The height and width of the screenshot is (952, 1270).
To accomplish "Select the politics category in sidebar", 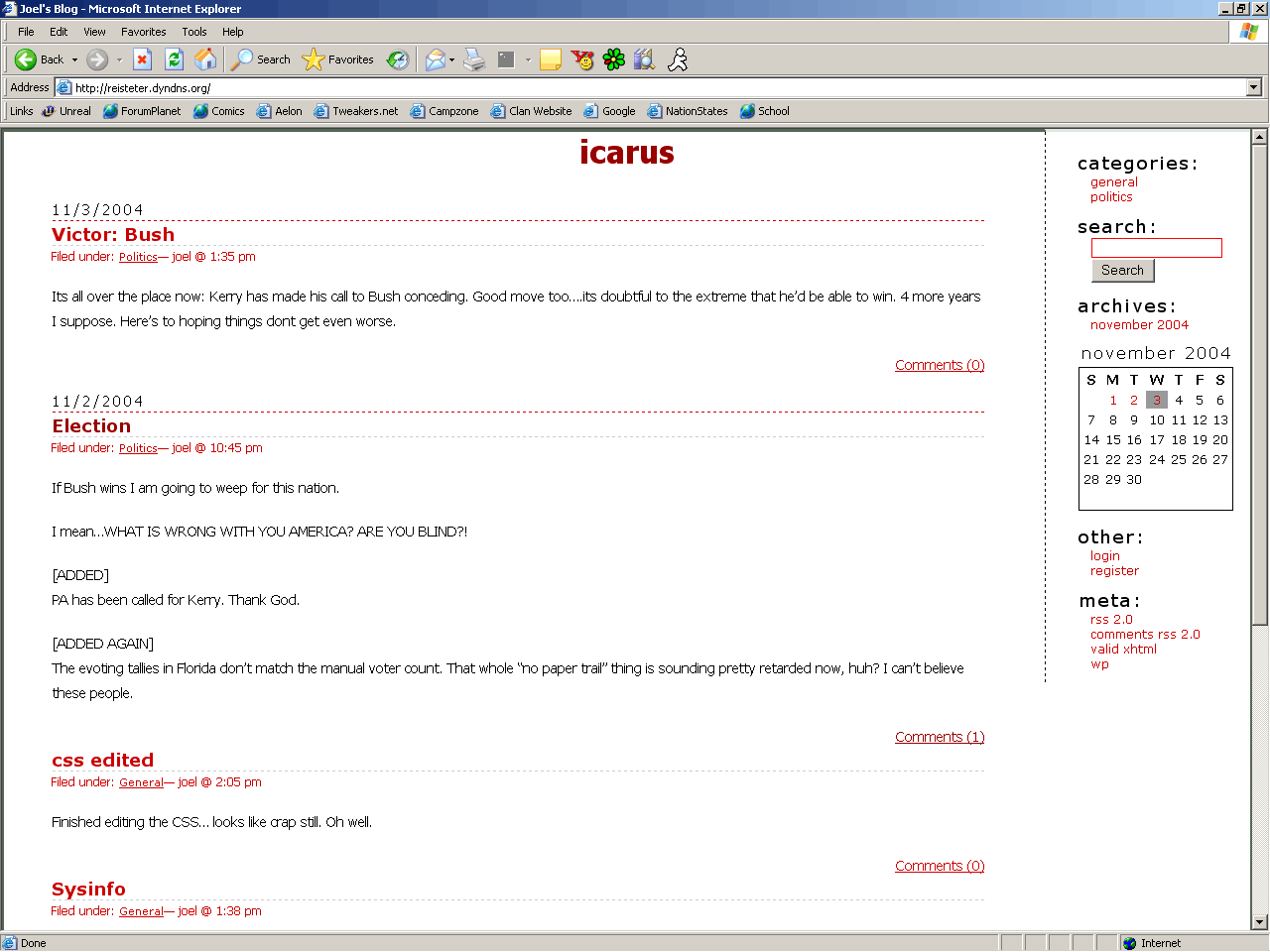I will pyautogui.click(x=1111, y=197).
